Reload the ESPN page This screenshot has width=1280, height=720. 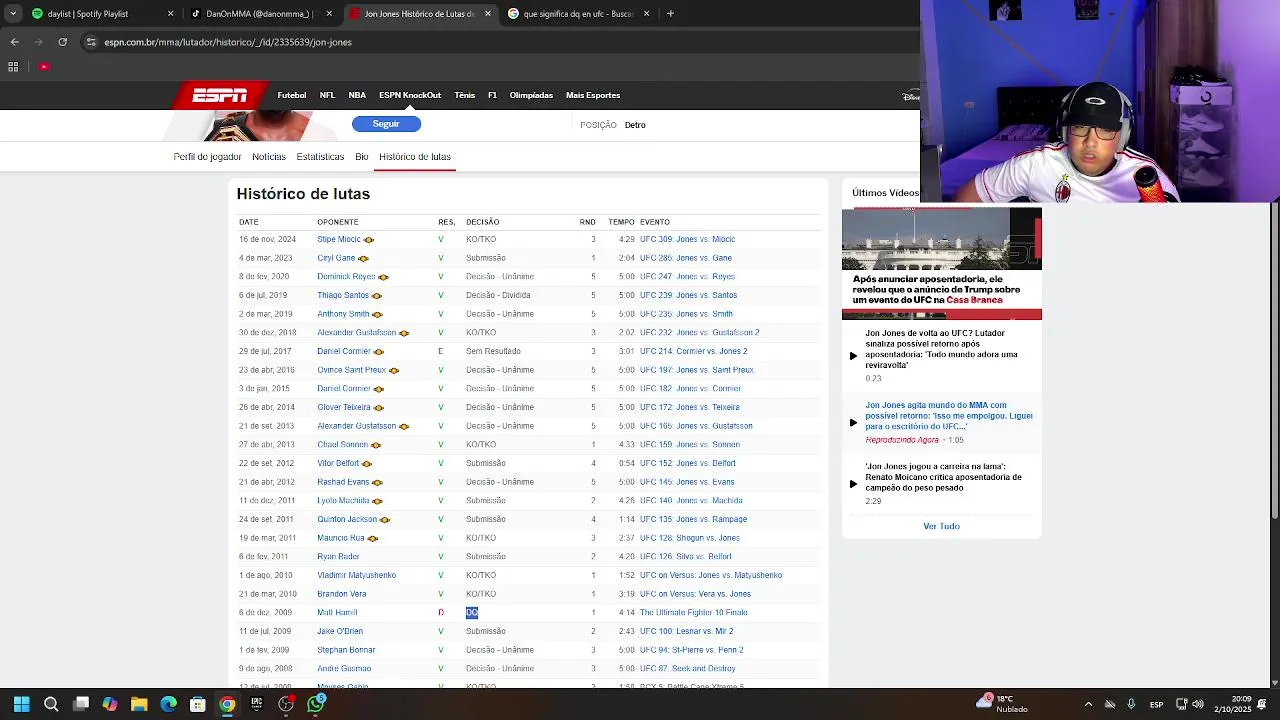pyautogui.click(x=62, y=42)
